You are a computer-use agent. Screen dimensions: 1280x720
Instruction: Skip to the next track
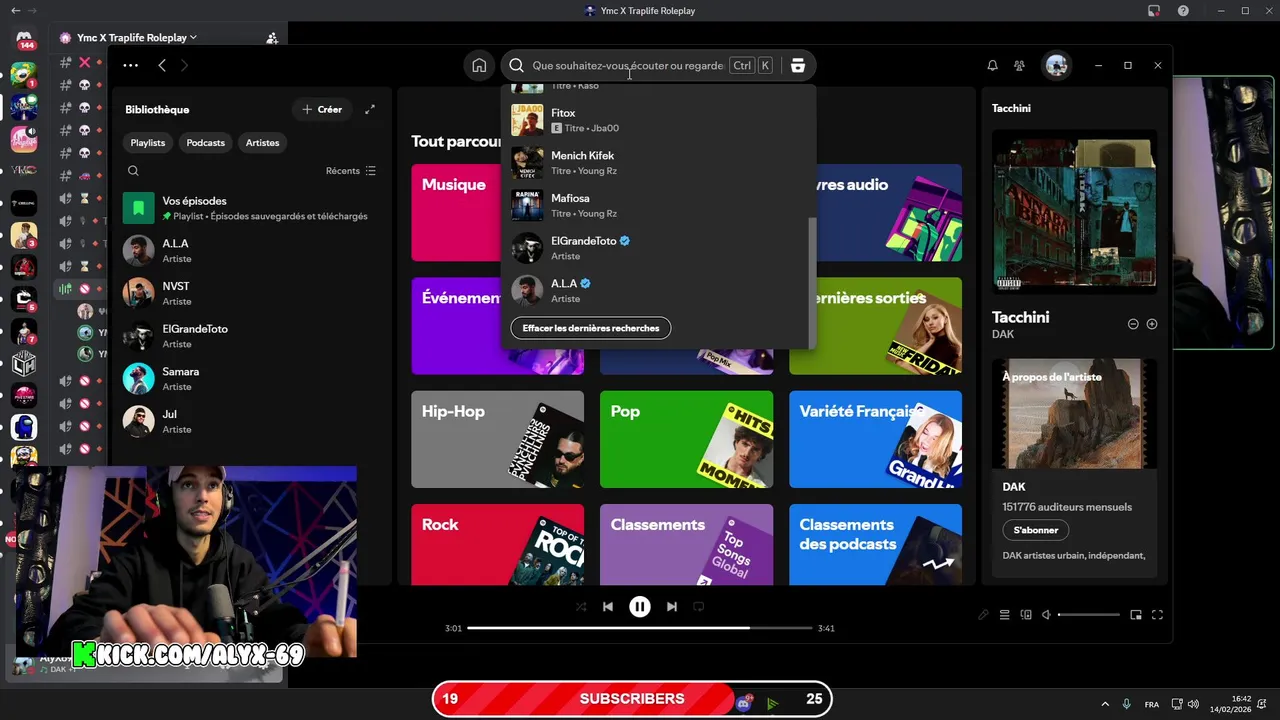(x=672, y=606)
